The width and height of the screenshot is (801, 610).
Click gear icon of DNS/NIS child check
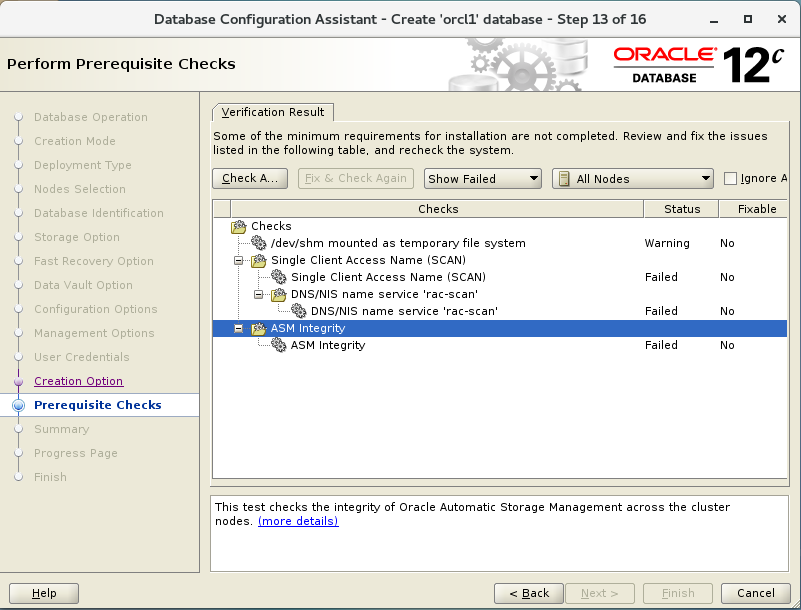click(x=298, y=311)
